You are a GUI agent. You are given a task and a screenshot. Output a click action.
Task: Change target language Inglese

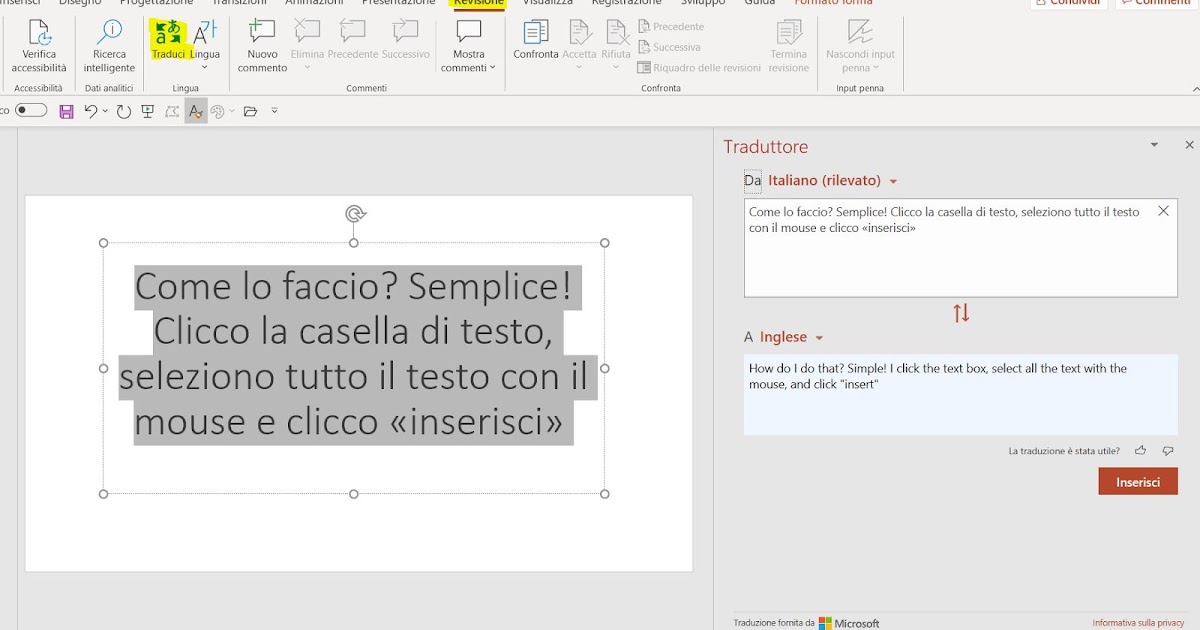792,338
